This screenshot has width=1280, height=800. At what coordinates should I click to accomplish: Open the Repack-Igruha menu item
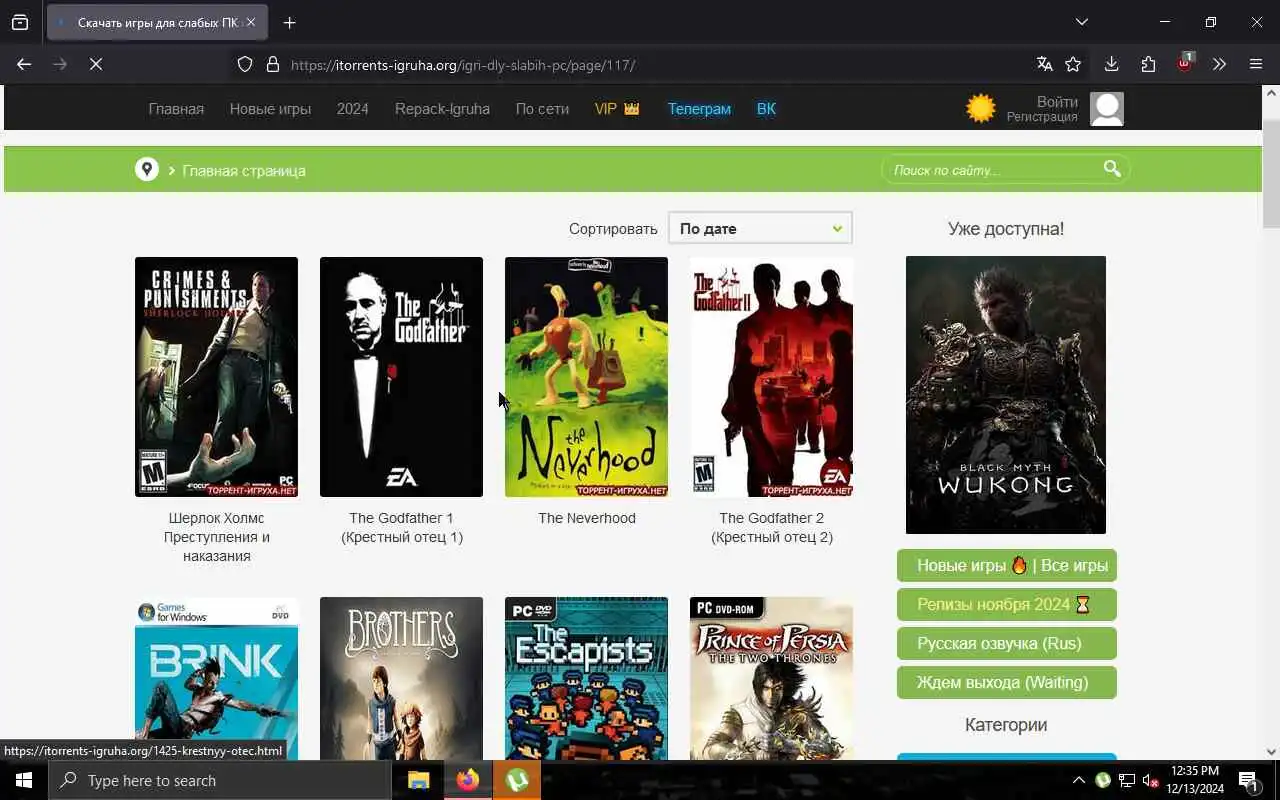[442, 109]
